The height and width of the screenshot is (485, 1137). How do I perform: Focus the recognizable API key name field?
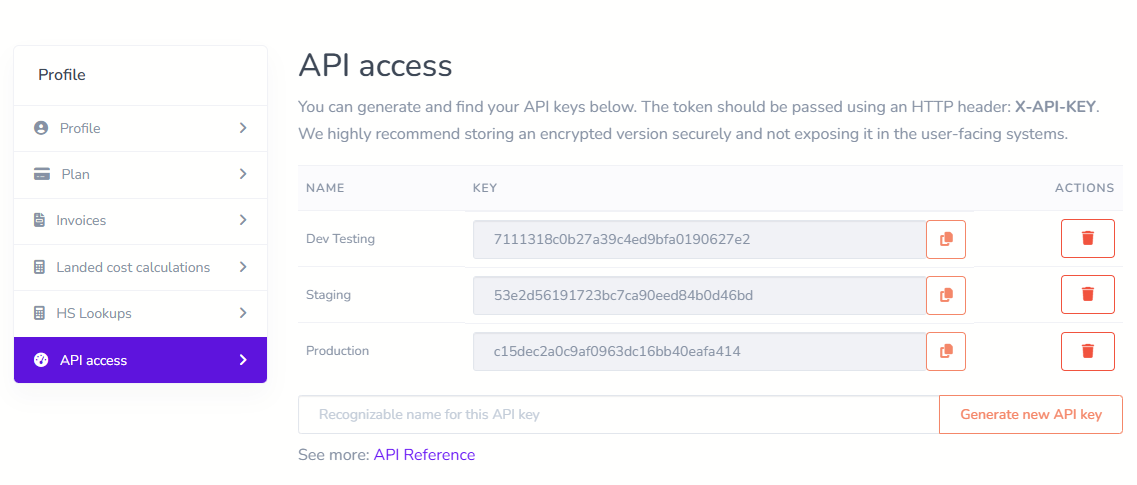click(x=619, y=415)
